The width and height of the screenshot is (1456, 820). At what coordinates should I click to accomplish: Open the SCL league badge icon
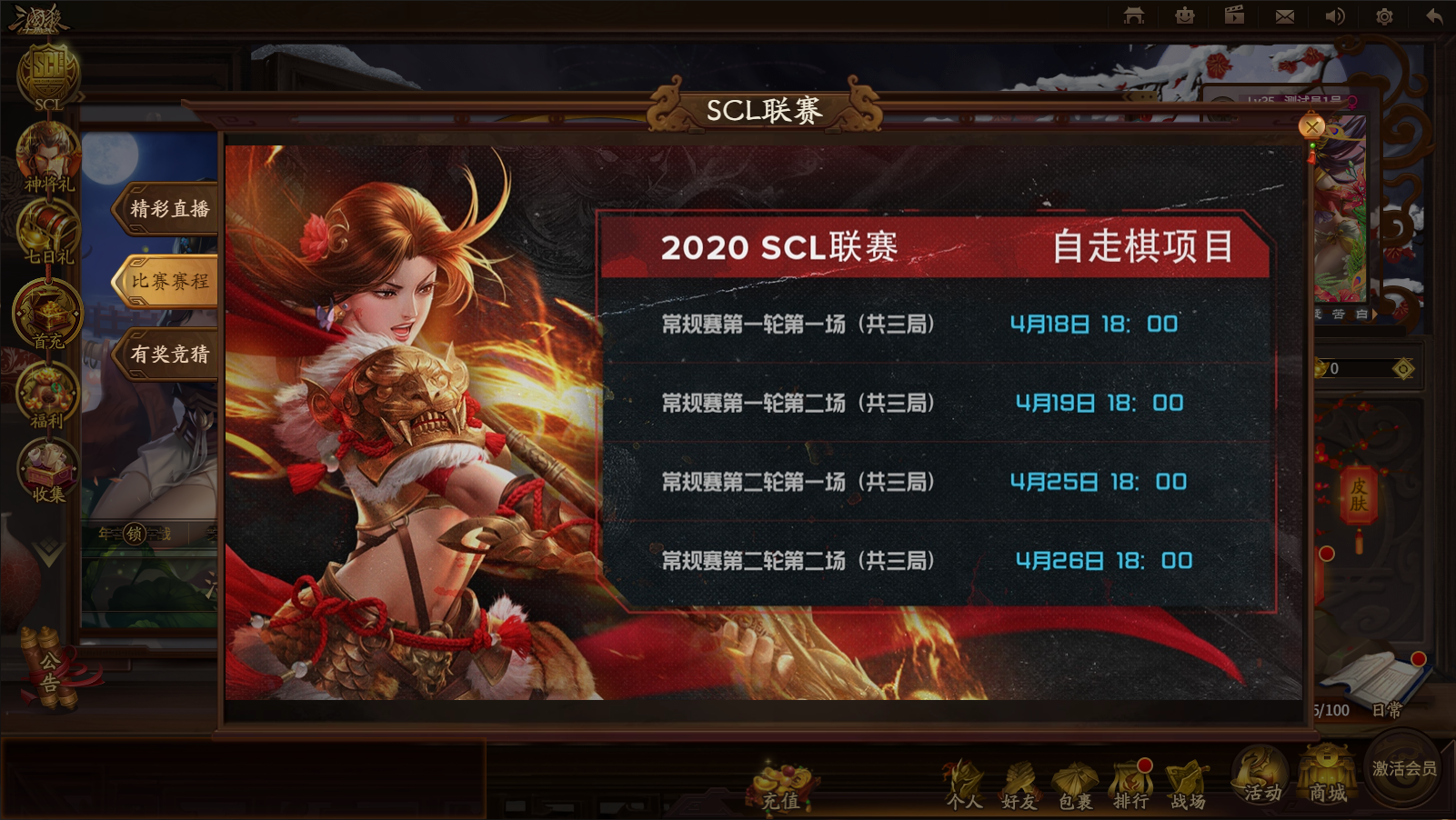(48, 75)
